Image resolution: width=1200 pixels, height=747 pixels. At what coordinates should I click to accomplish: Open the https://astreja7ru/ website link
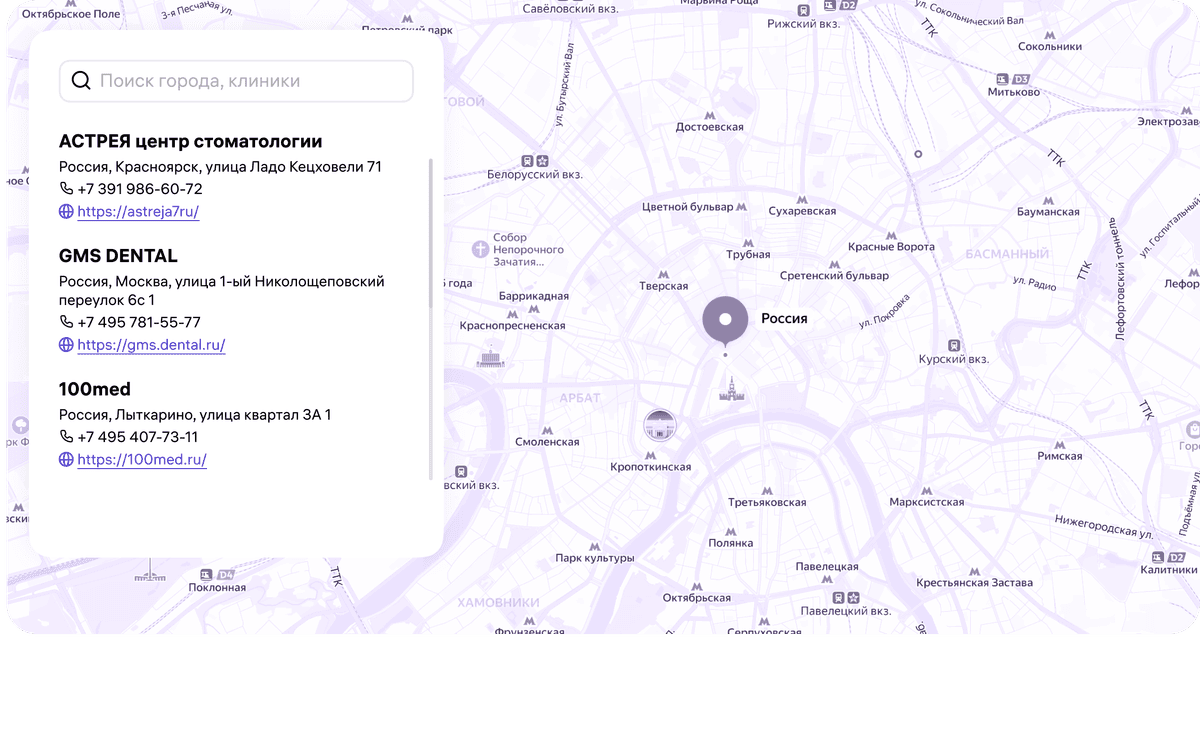[x=138, y=211]
